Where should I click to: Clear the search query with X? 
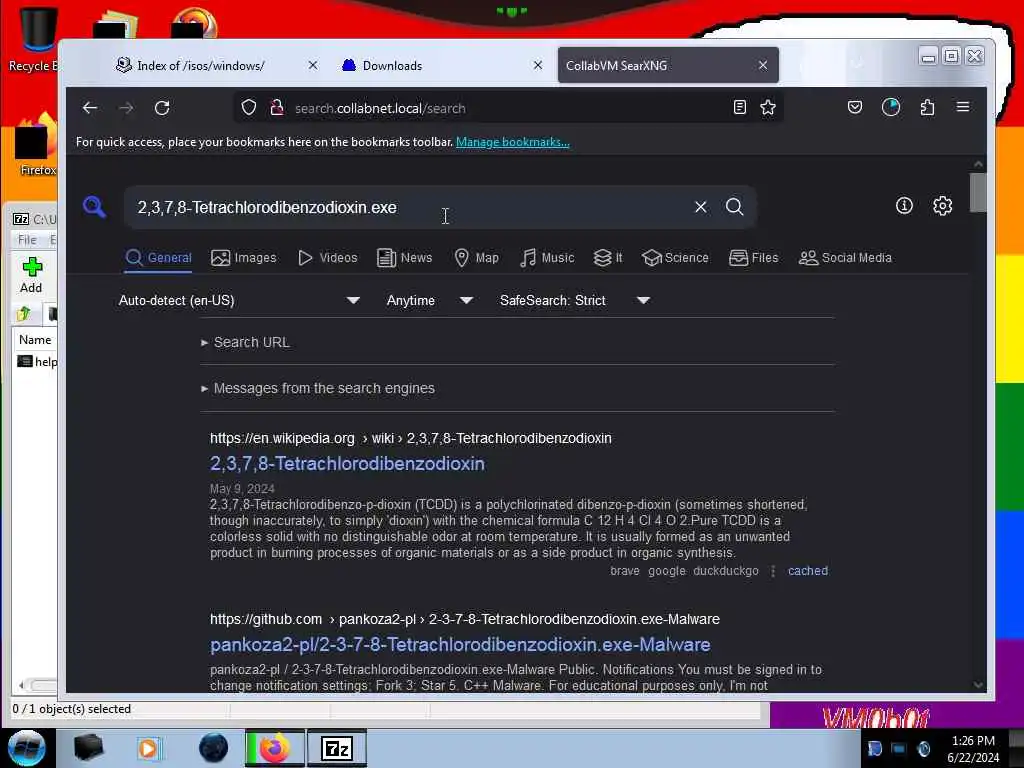point(701,207)
